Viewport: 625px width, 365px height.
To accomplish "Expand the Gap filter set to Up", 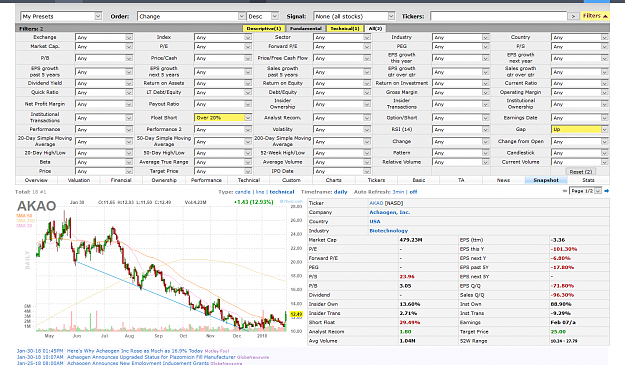I will 580,130.
